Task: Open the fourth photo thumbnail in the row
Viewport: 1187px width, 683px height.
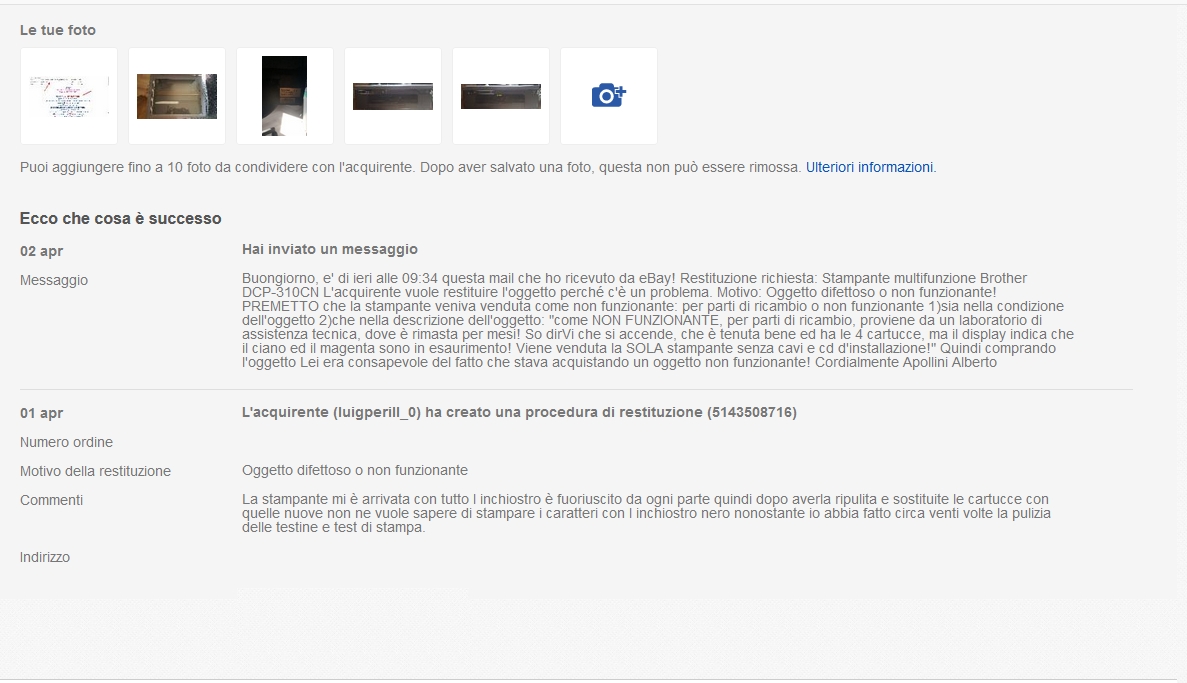Action: [x=393, y=95]
